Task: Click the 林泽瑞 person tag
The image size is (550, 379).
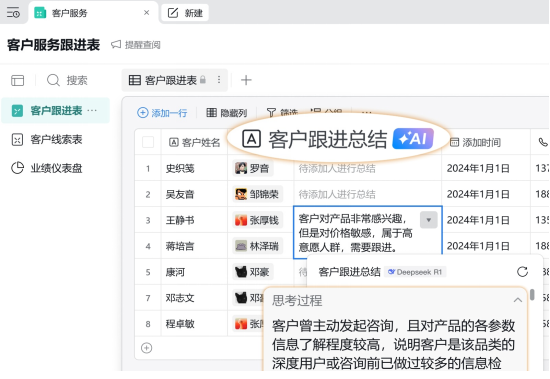Action: (x=257, y=246)
